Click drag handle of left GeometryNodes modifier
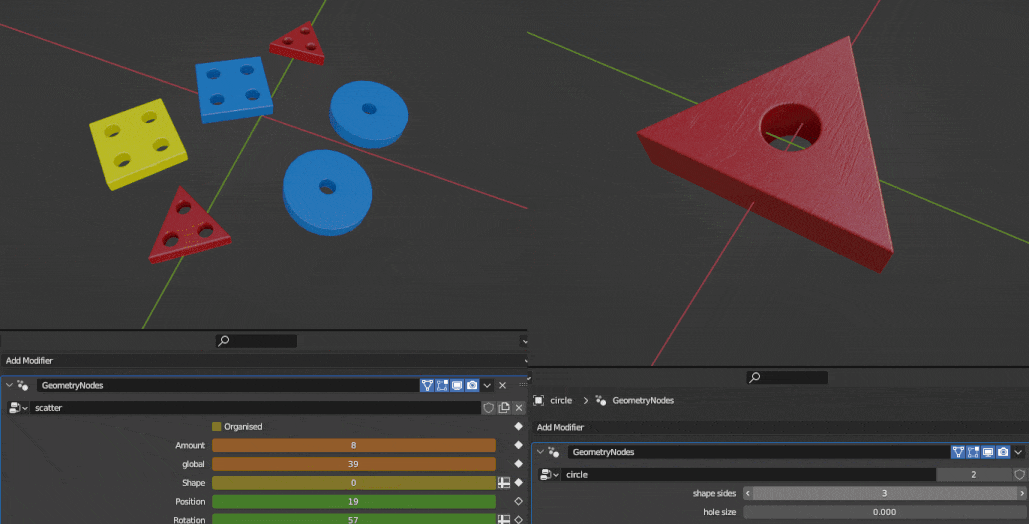1029x524 pixels. [523, 385]
